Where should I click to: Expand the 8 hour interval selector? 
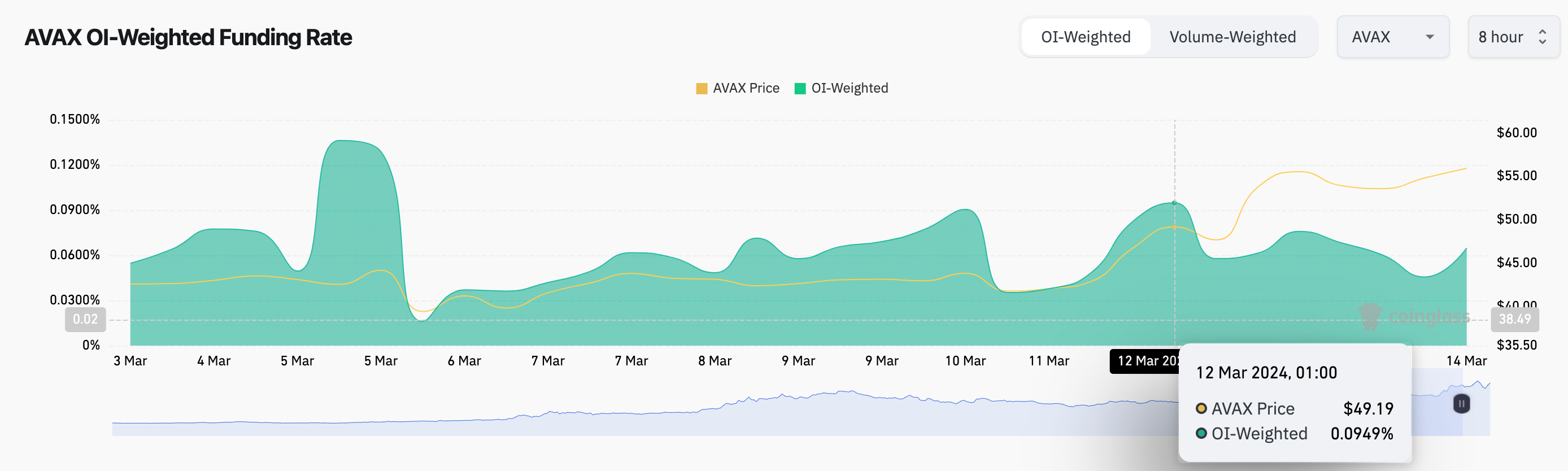(1514, 37)
